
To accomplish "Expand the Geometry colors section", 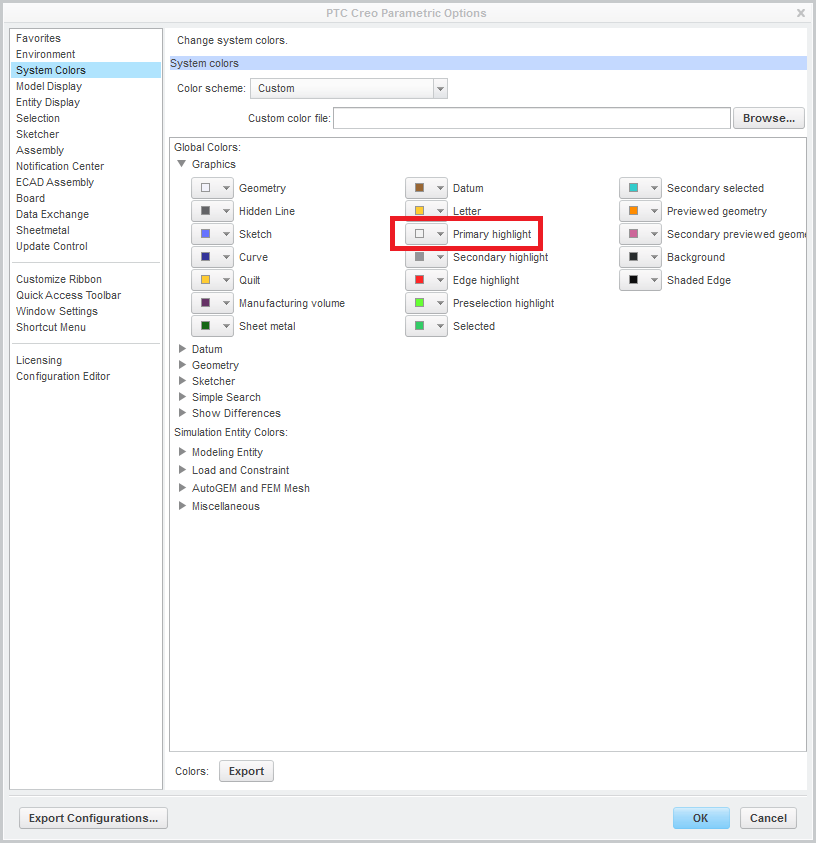I will 182,365.
